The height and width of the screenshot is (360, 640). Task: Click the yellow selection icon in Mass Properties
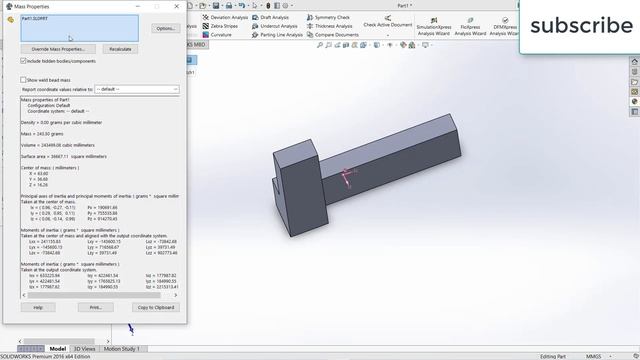11,20
